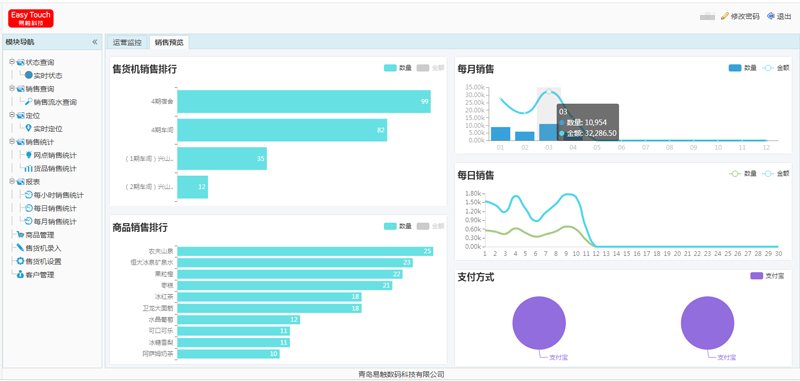The image size is (800, 381).
Task: Click the Easy Touch logo
Action: click(x=31, y=18)
